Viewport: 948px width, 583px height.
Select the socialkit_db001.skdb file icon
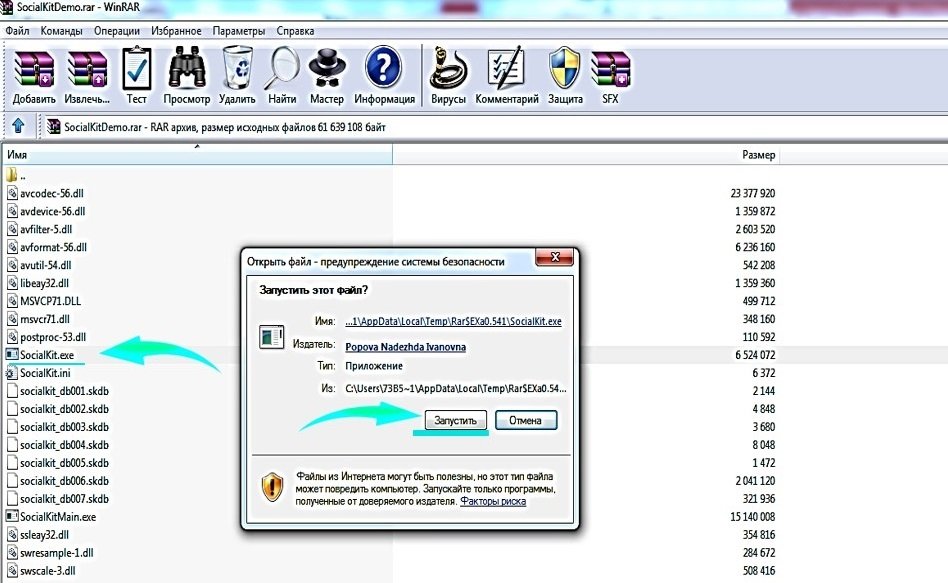point(12,391)
